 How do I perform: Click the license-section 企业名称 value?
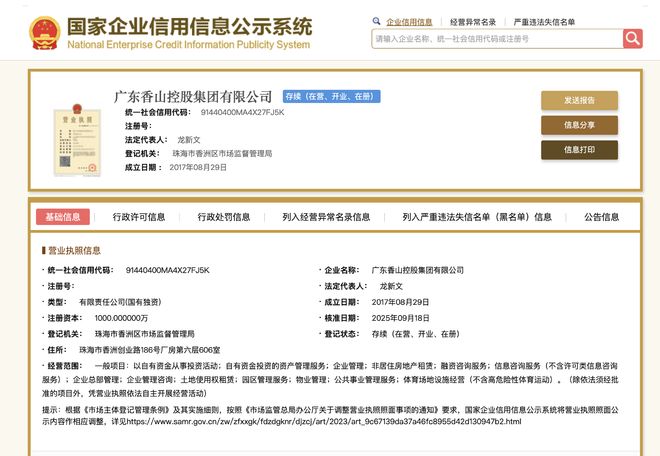pos(417,270)
